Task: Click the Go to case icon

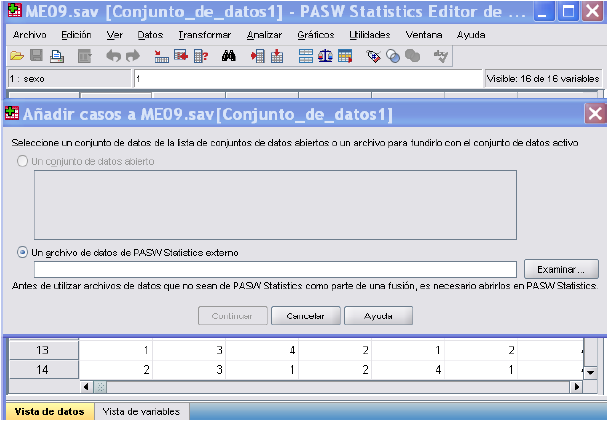Action: point(161,56)
